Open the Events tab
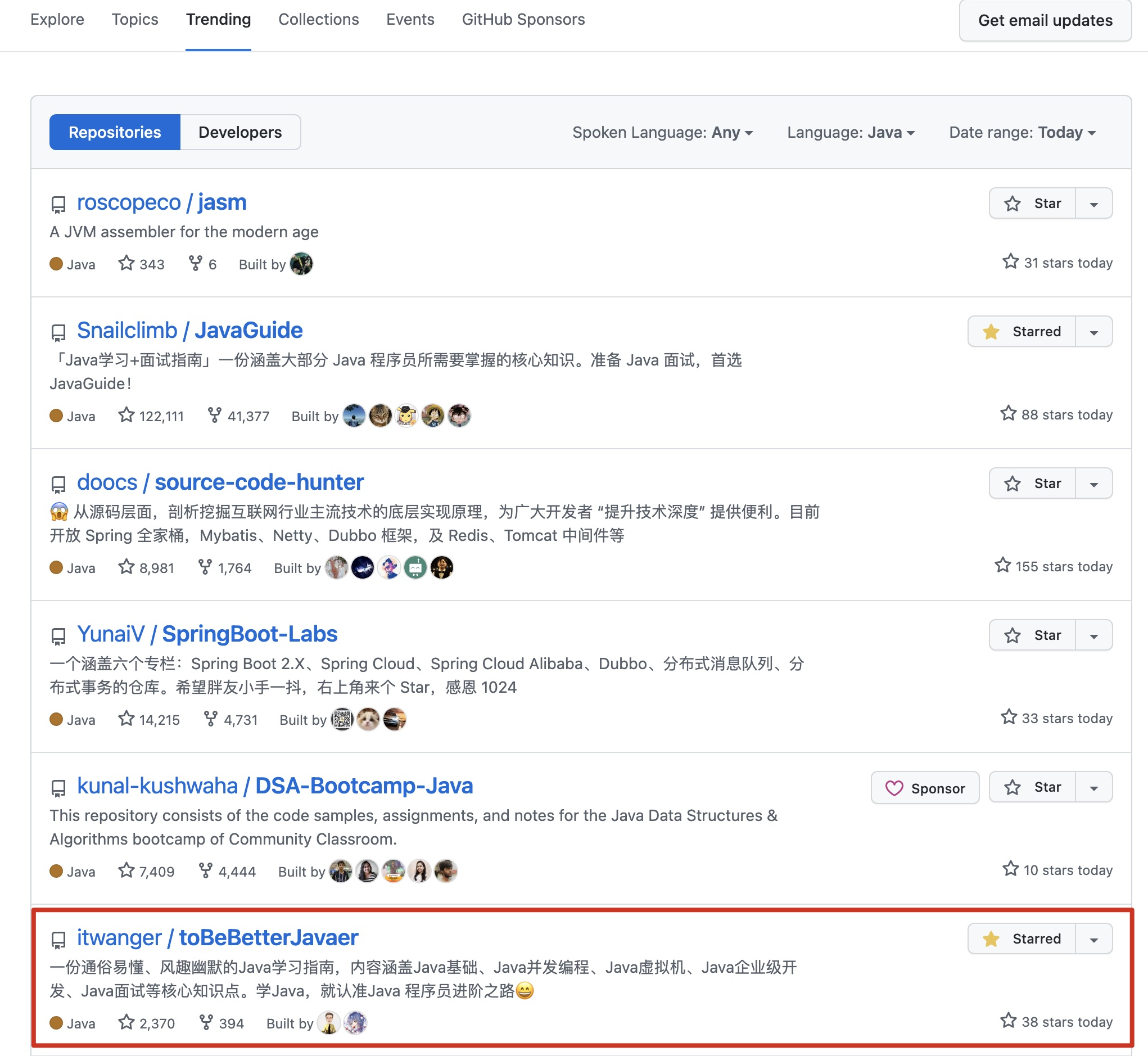Viewport: 1148px width, 1056px height. 410,20
